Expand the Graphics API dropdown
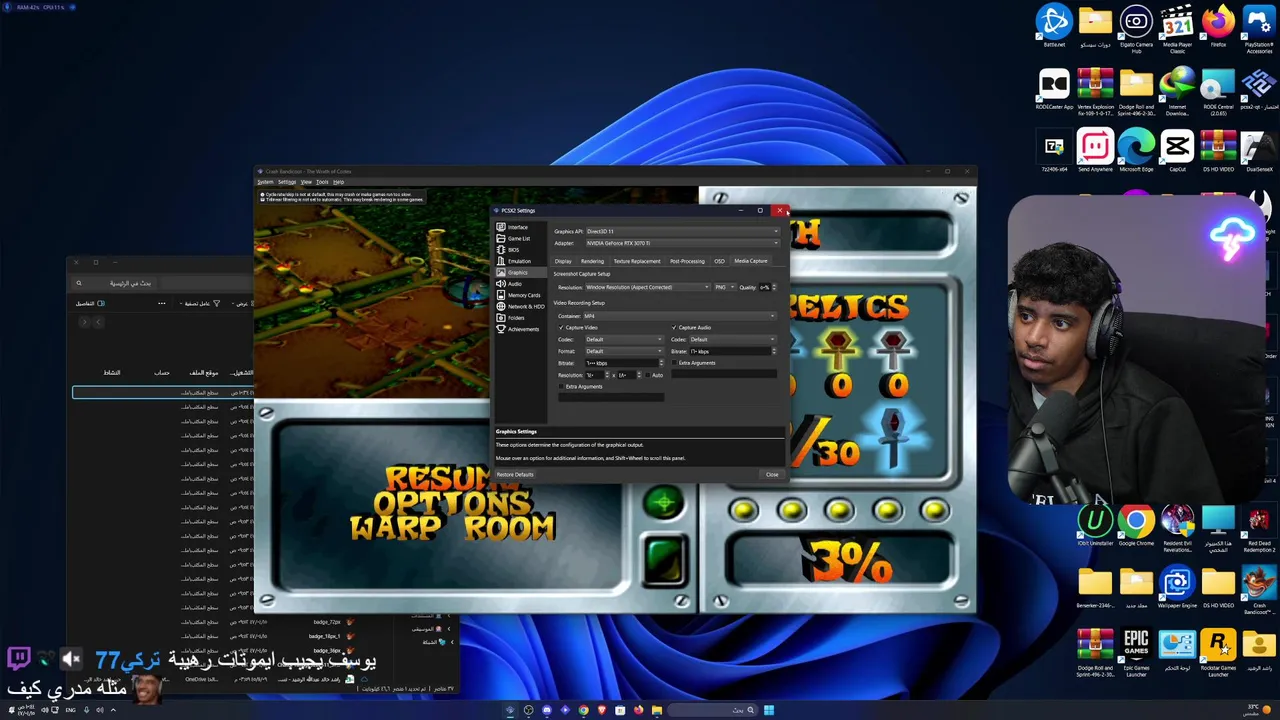Viewport: 1280px width, 720px height. click(683, 231)
